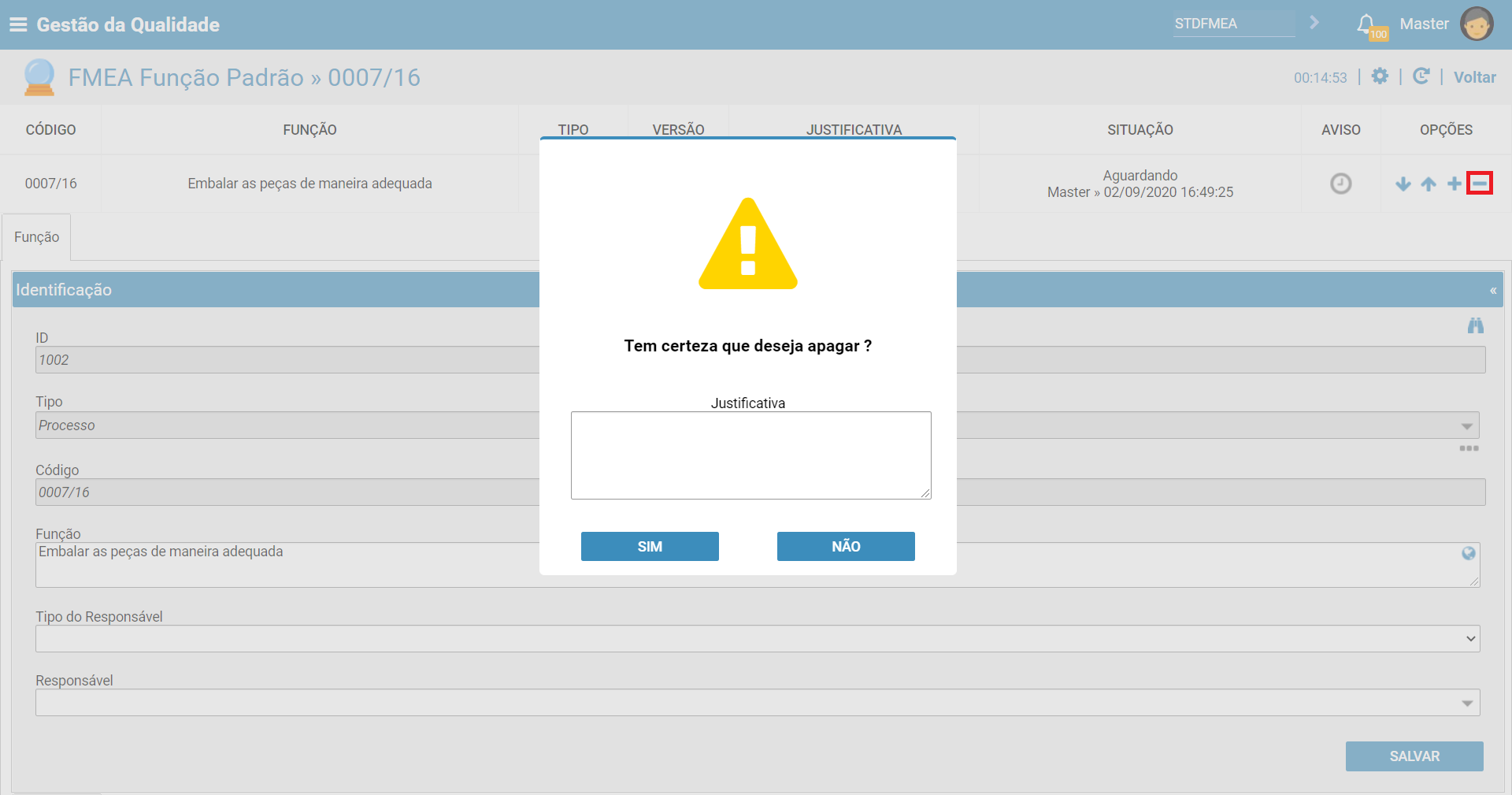This screenshot has height=795, width=1512.
Task: Click the Justificativa text area
Action: point(751,455)
